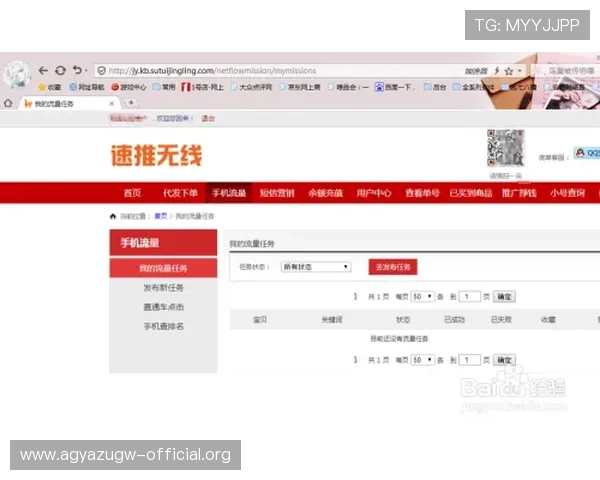Click the 状态 column header
Image resolution: width=600 pixels, height=480 pixels.
click(x=403, y=320)
